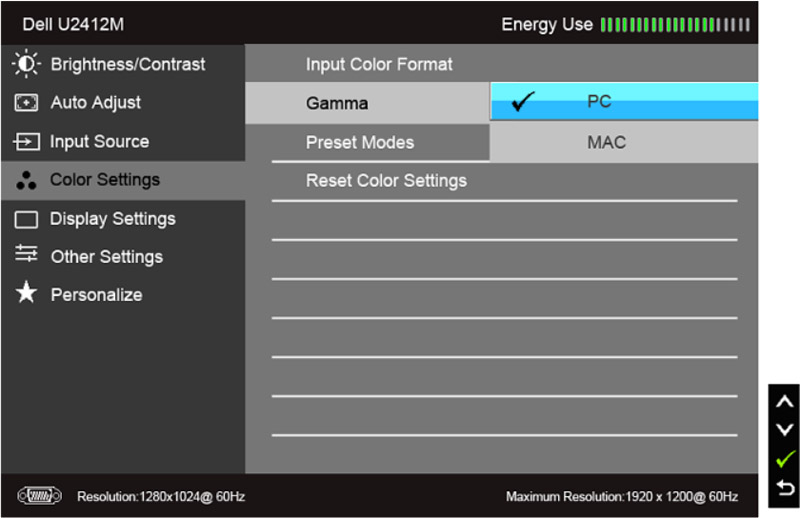Click the Energy Use bar indicator
The height and width of the screenshot is (518, 800).
coord(675,24)
